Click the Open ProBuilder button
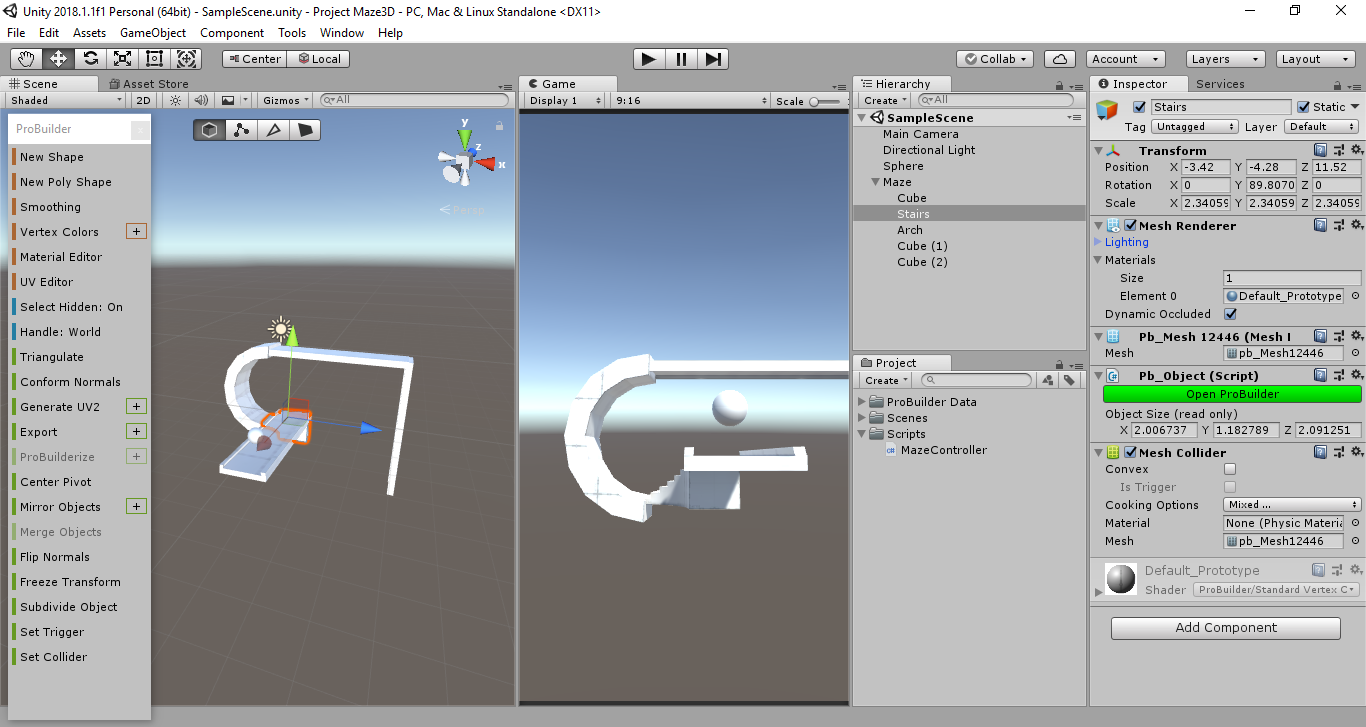This screenshot has height=727, width=1366. point(1232,394)
